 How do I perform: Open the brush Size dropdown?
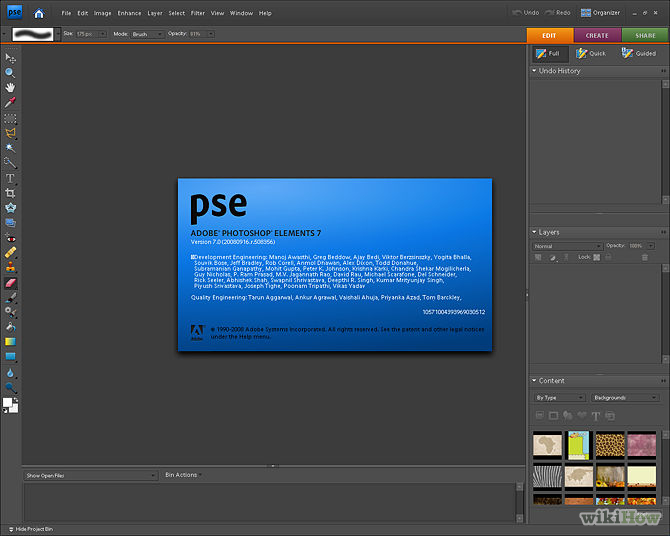[x=103, y=34]
